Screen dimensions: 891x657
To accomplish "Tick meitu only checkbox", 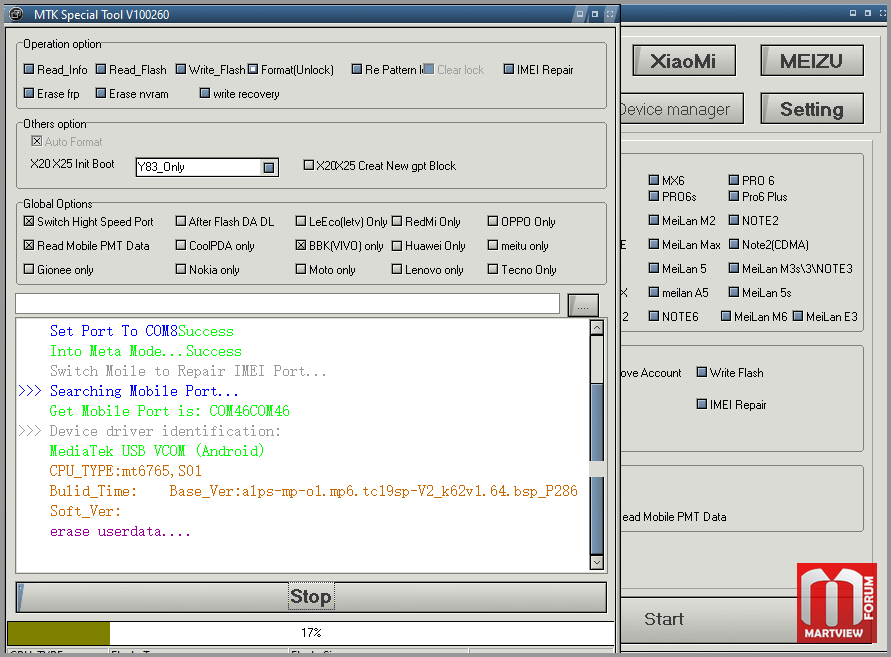I will tap(493, 246).
